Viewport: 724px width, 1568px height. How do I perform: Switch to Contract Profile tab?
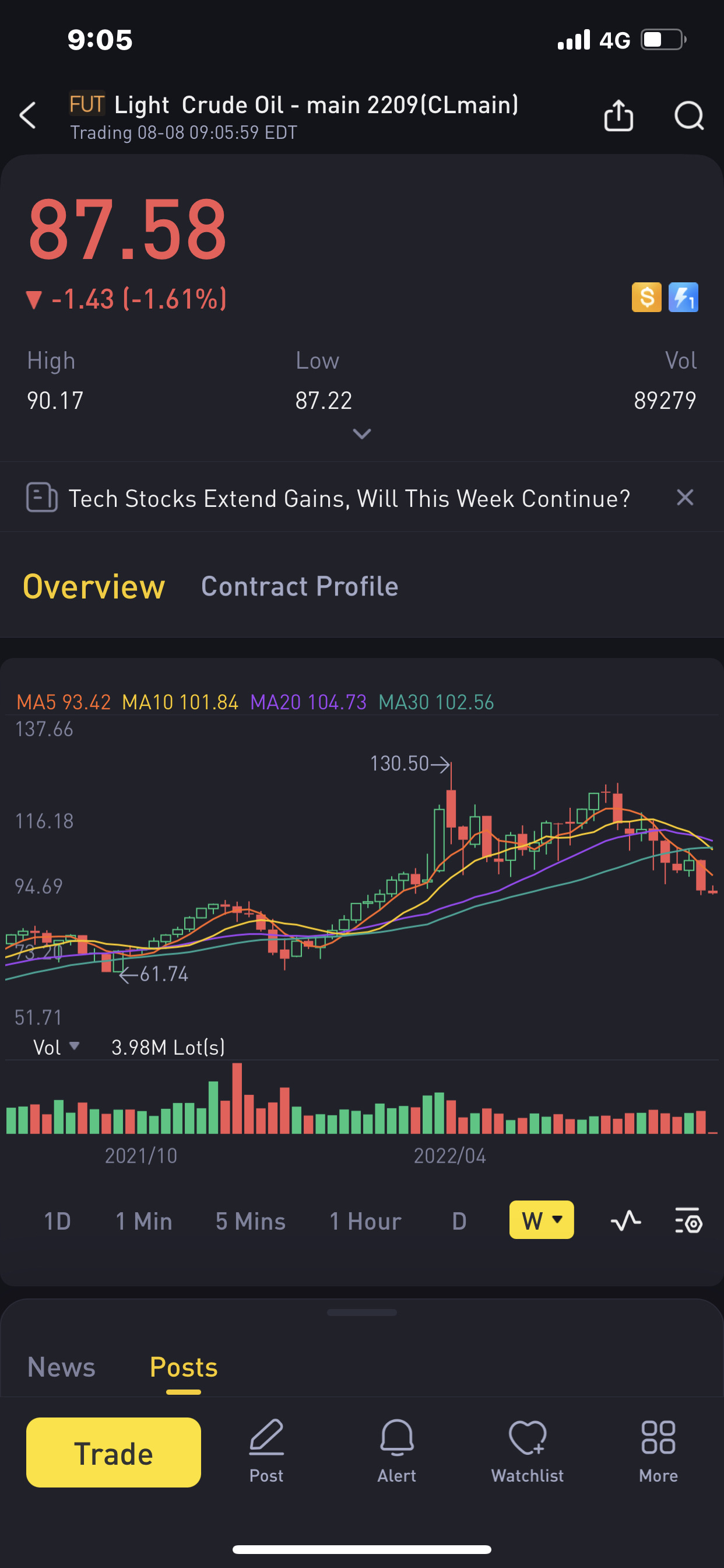299,587
